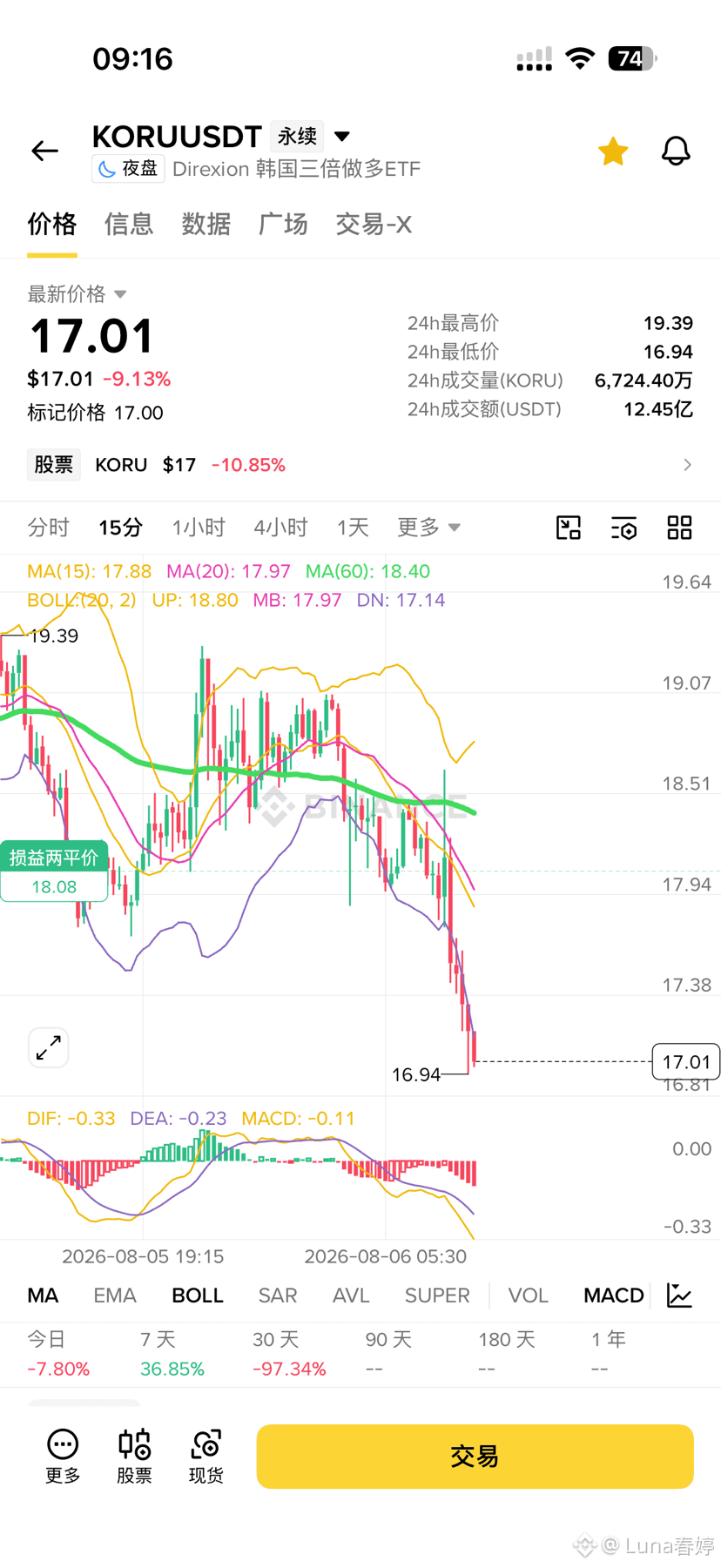Expand the 更多 interval dropdown

pos(428,528)
